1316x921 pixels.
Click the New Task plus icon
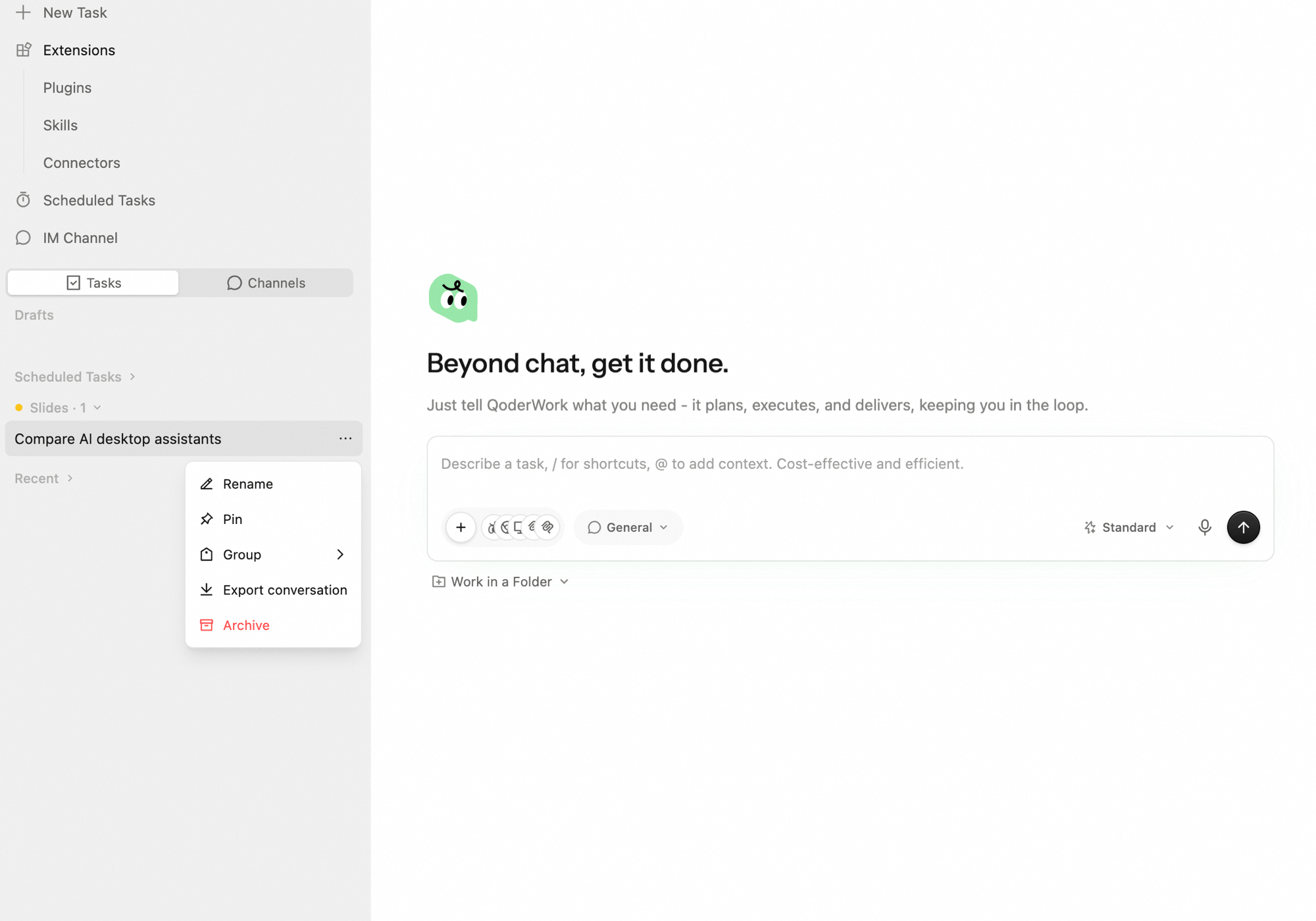pos(23,13)
